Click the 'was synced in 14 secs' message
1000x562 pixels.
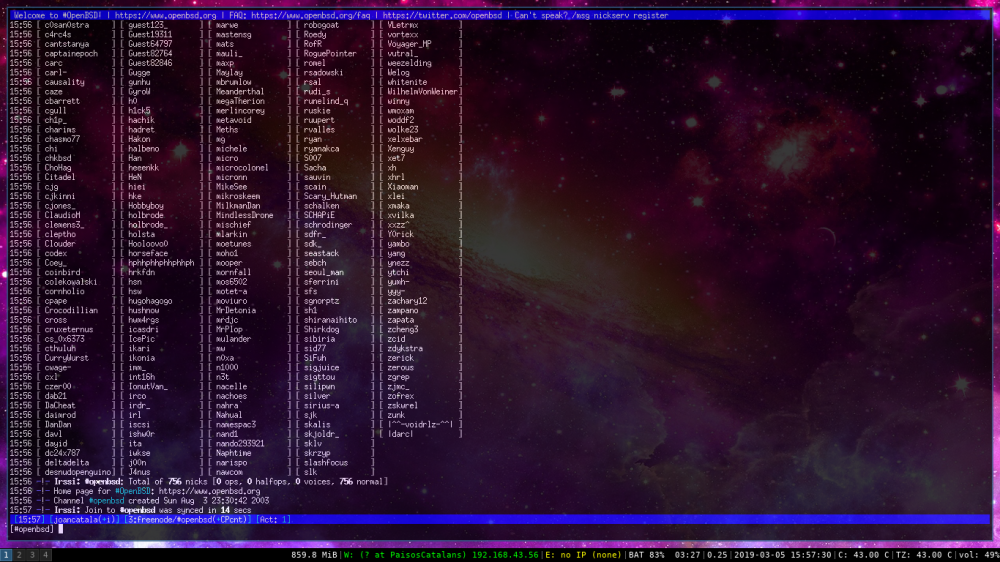click(203, 510)
